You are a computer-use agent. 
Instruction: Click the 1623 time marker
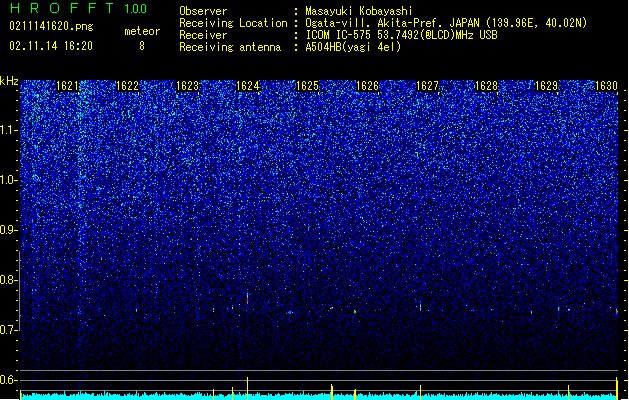click(x=187, y=86)
